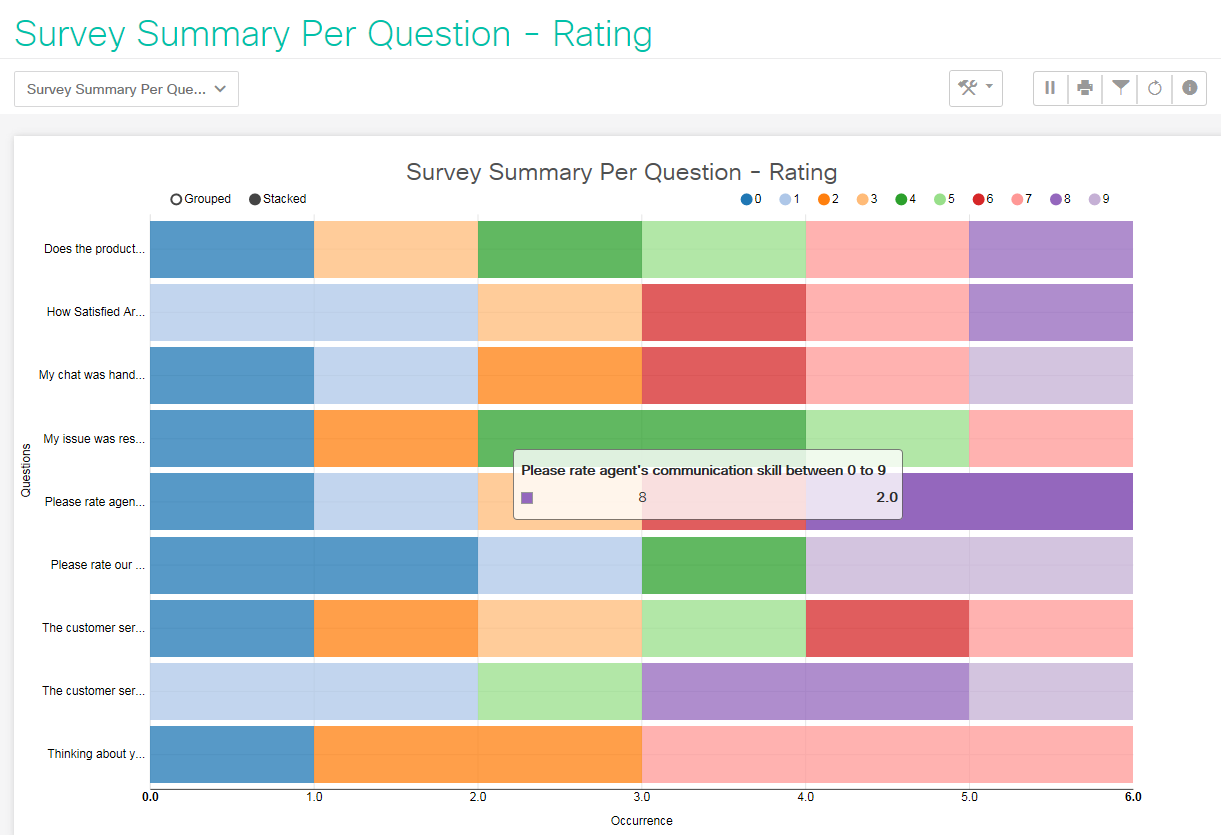Open the filter funnel icon
Screen dimensions: 1221x835
click(x=1121, y=88)
